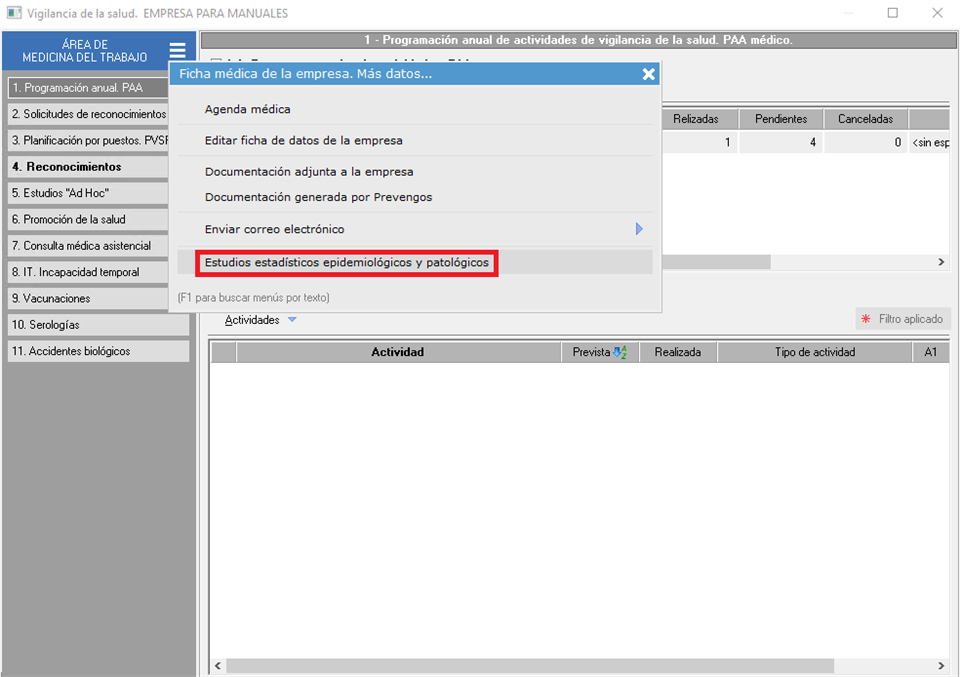Screen dimensions: 960x677
Task: Open Documentación adjunta a la empresa
Action: point(308,172)
